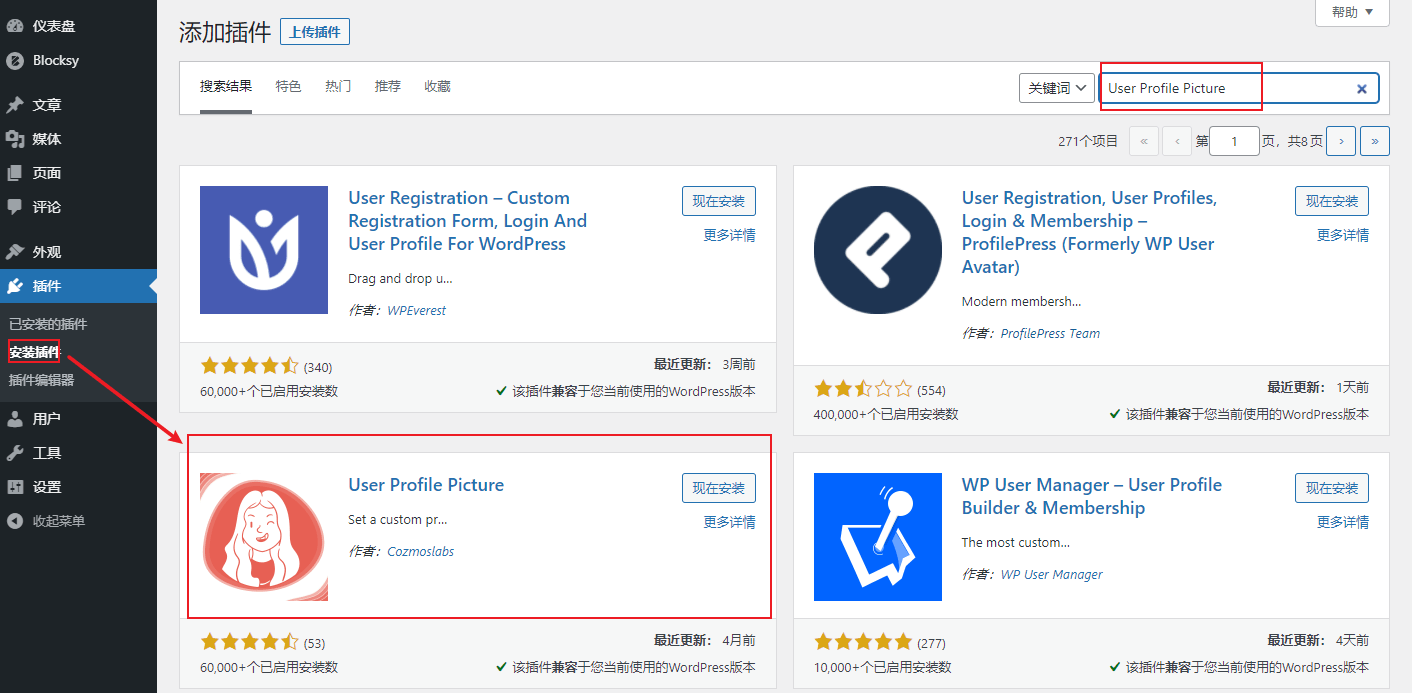Open Users (用户) sidebar icon
This screenshot has height=693, width=1412.
coord(15,419)
